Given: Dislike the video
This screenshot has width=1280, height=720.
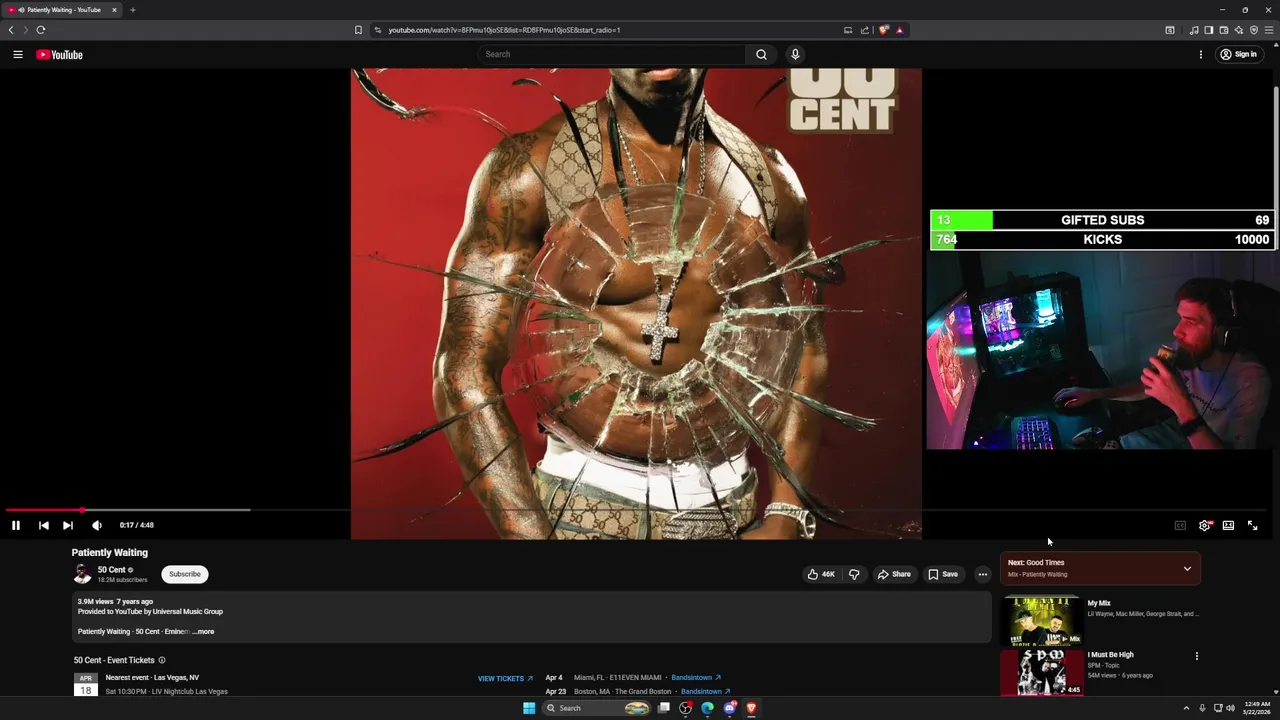Looking at the screenshot, I should pyautogui.click(x=854, y=574).
